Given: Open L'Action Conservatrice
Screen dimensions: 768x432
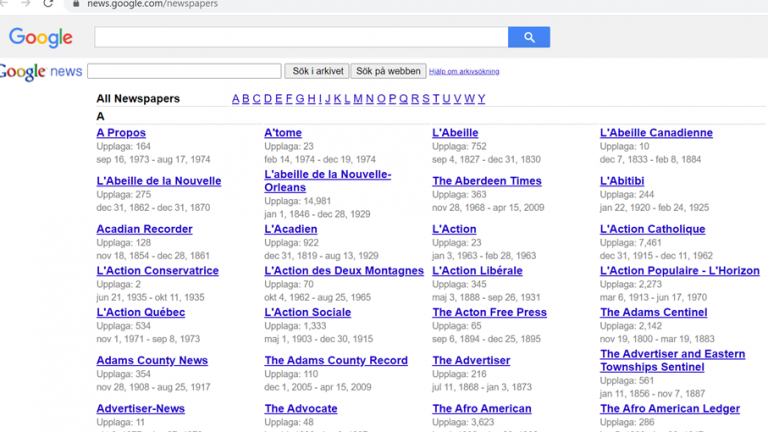Looking at the screenshot, I should tap(158, 270).
